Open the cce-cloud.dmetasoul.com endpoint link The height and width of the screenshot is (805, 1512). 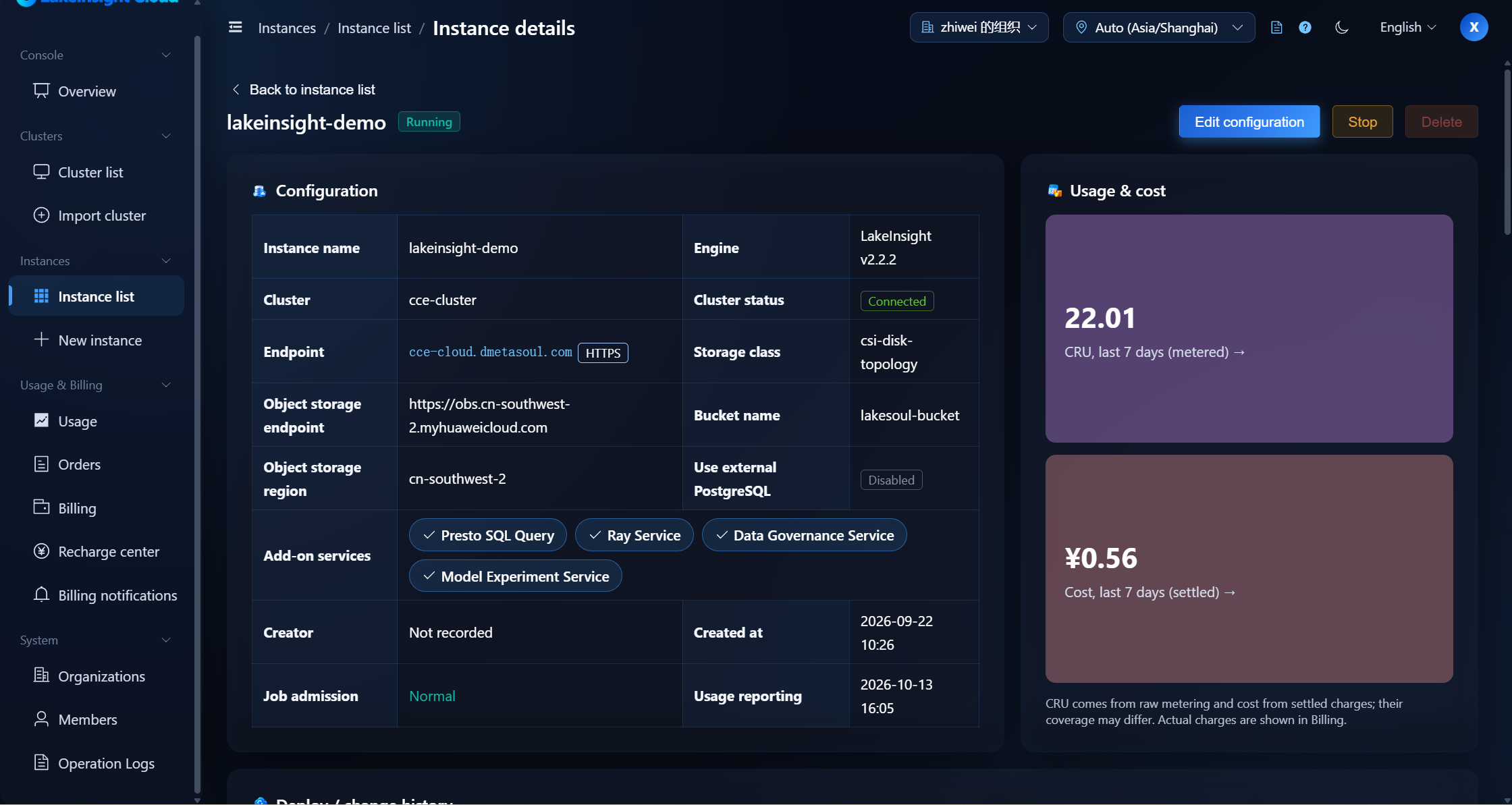click(x=490, y=352)
